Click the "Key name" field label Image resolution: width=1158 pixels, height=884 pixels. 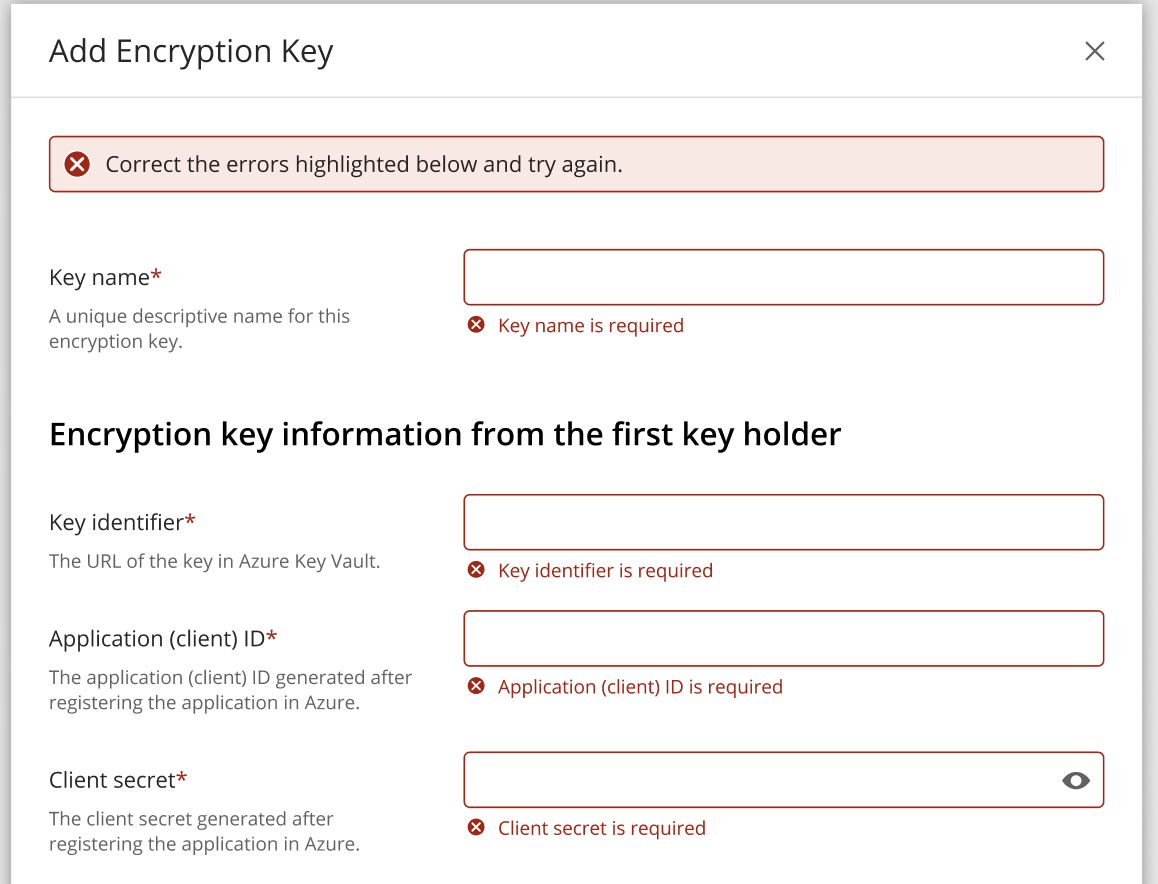[99, 277]
